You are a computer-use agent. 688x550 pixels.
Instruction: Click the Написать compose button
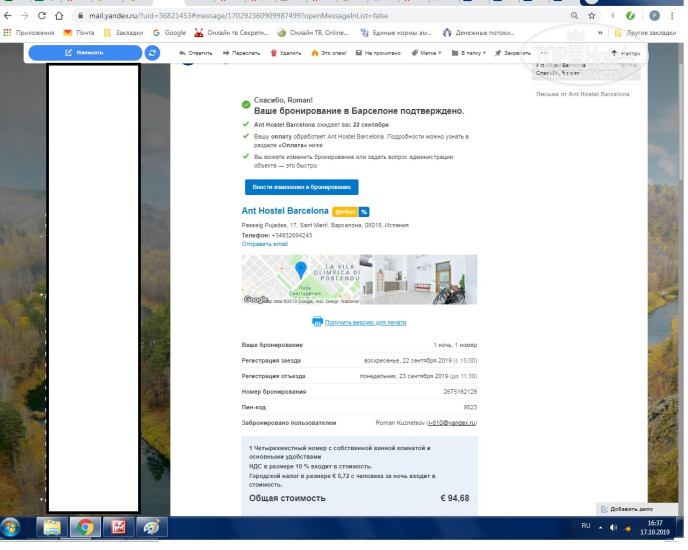pos(84,53)
